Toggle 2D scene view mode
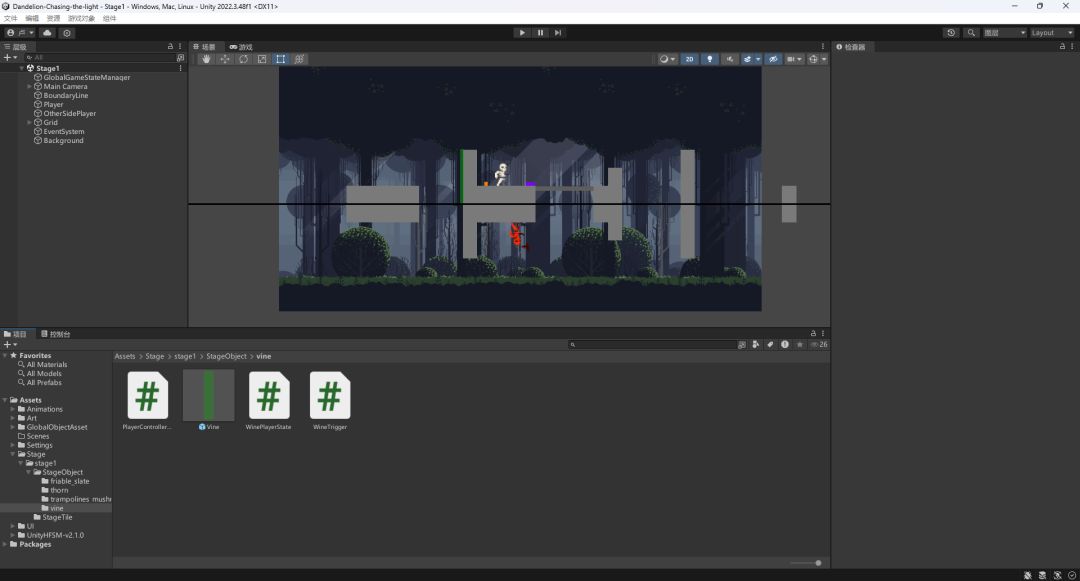 click(689, 59)
